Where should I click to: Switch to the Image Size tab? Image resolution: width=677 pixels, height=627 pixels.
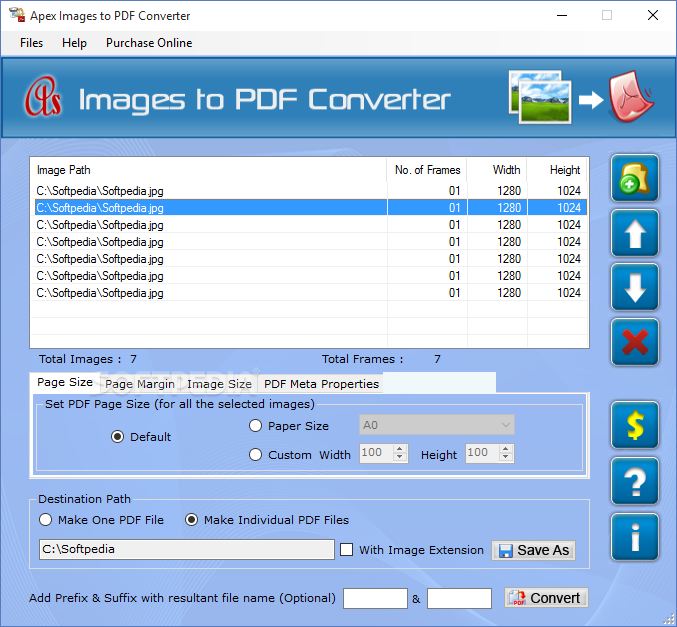(219, 384)
